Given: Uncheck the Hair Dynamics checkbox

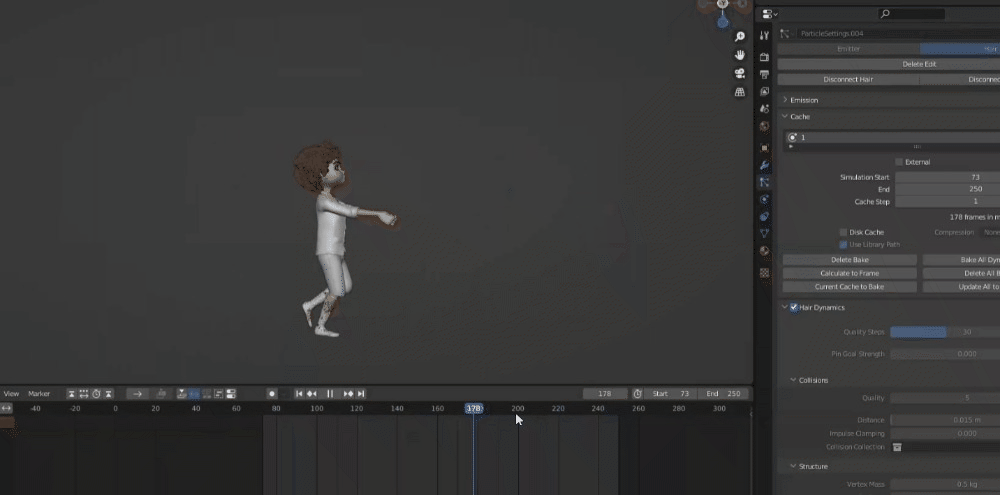Looking at the screenshot, I should click(794, 307).
